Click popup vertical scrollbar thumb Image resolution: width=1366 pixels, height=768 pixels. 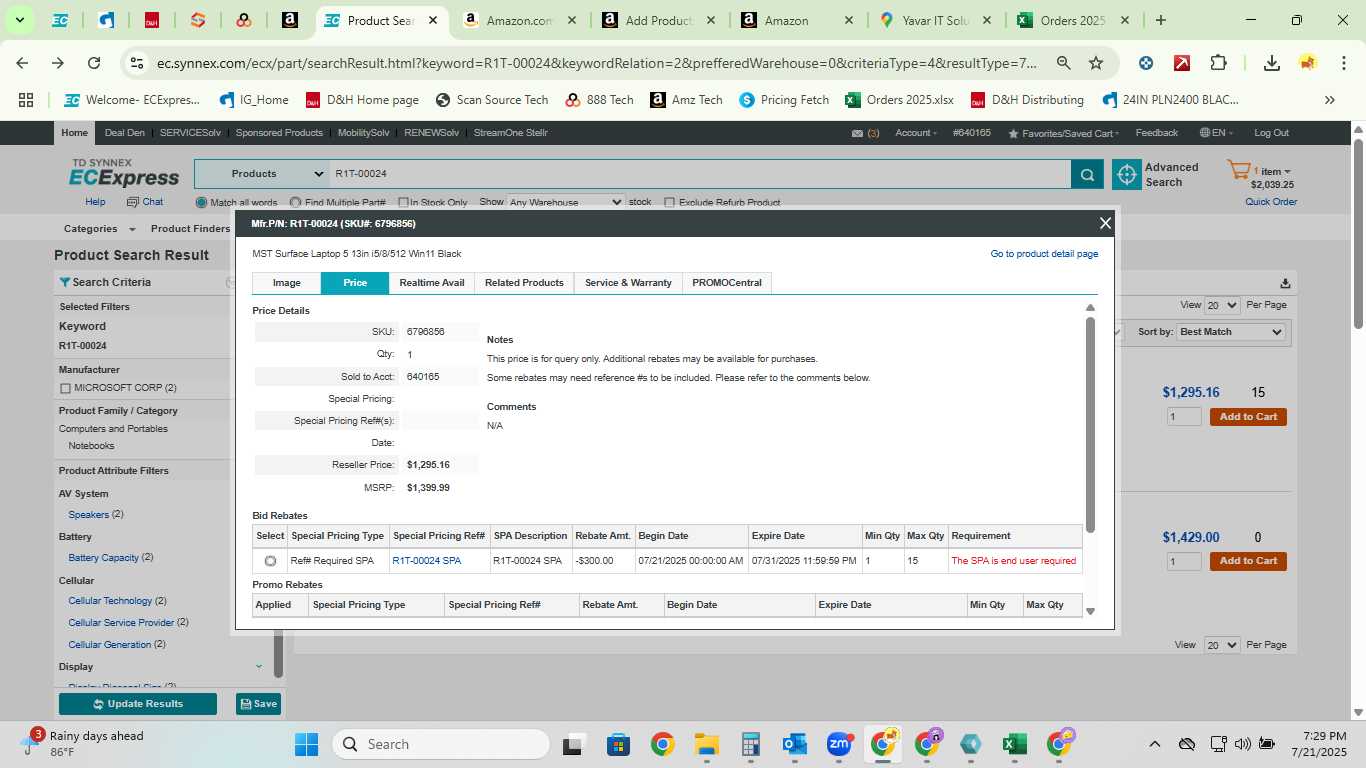coord(1090,425)
